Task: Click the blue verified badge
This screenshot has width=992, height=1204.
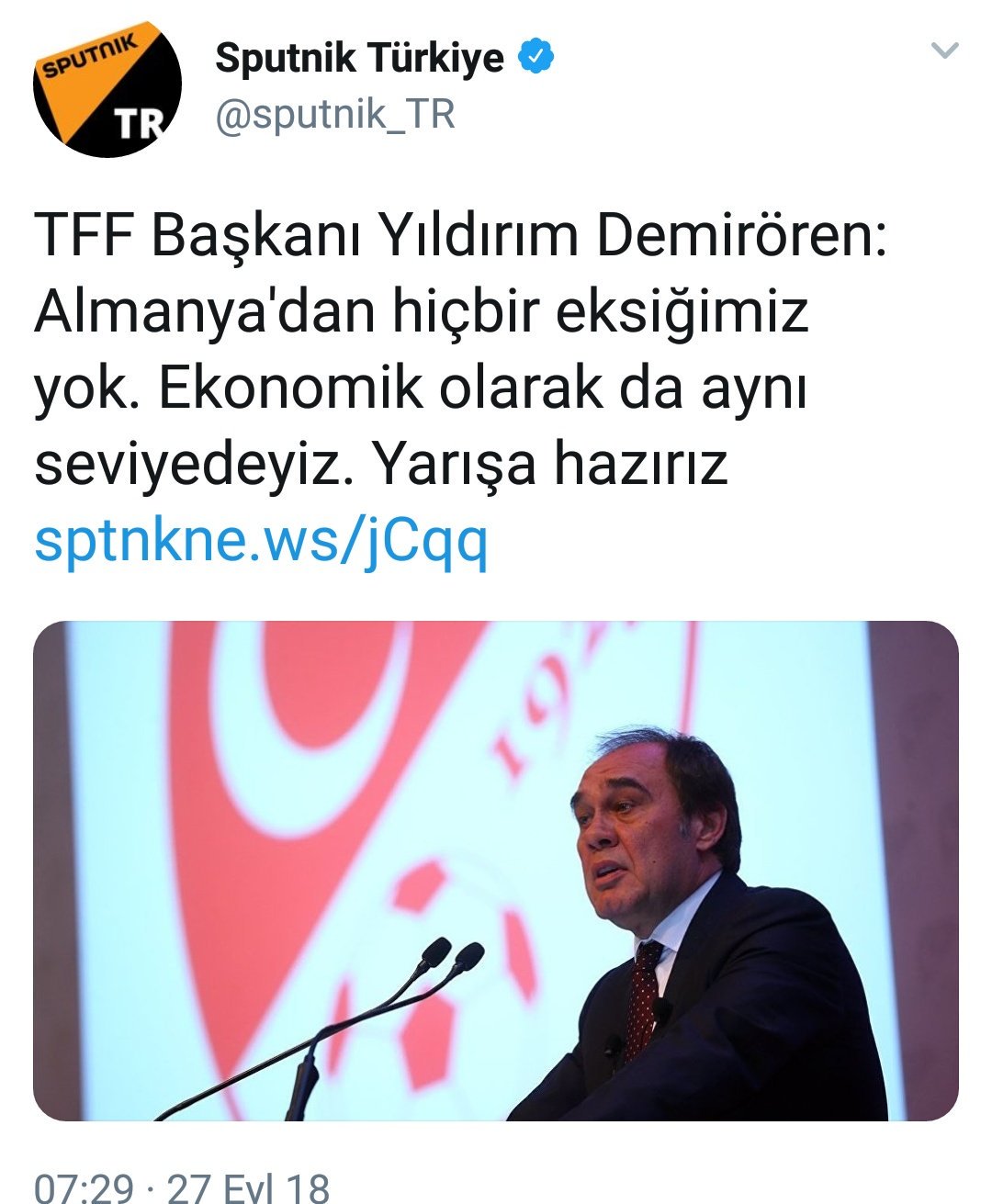Action: (535, 58)
